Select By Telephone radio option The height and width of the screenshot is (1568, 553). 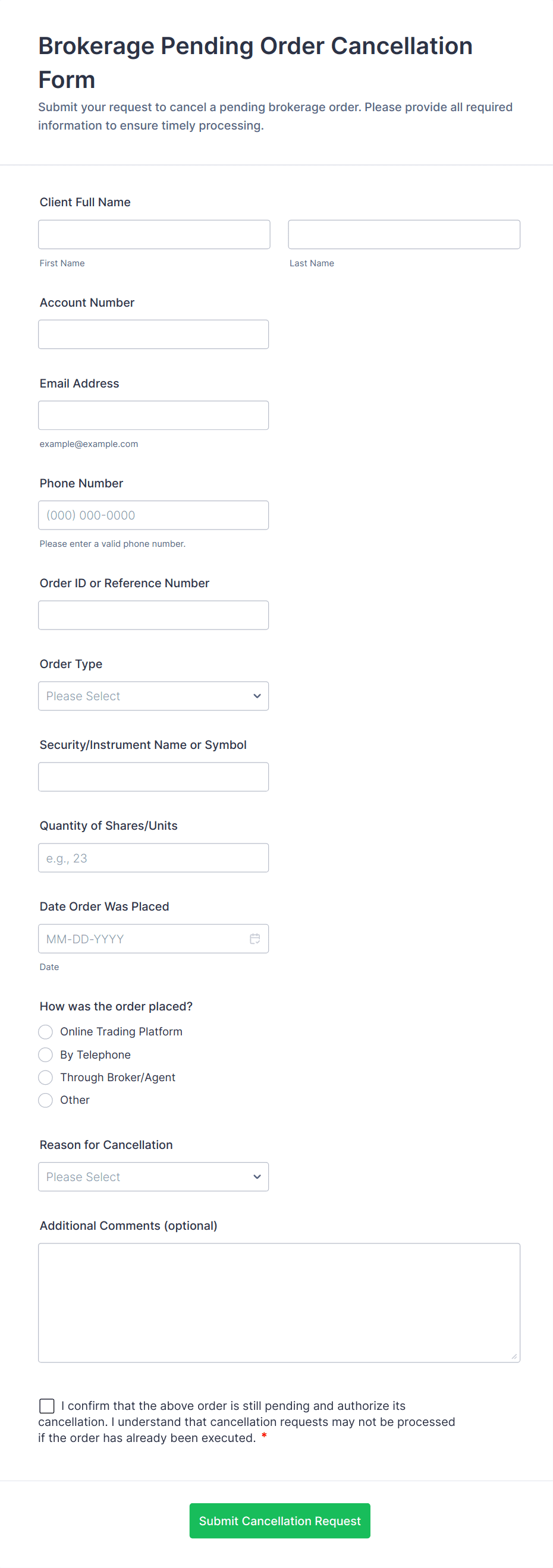tap(46, 1054)
